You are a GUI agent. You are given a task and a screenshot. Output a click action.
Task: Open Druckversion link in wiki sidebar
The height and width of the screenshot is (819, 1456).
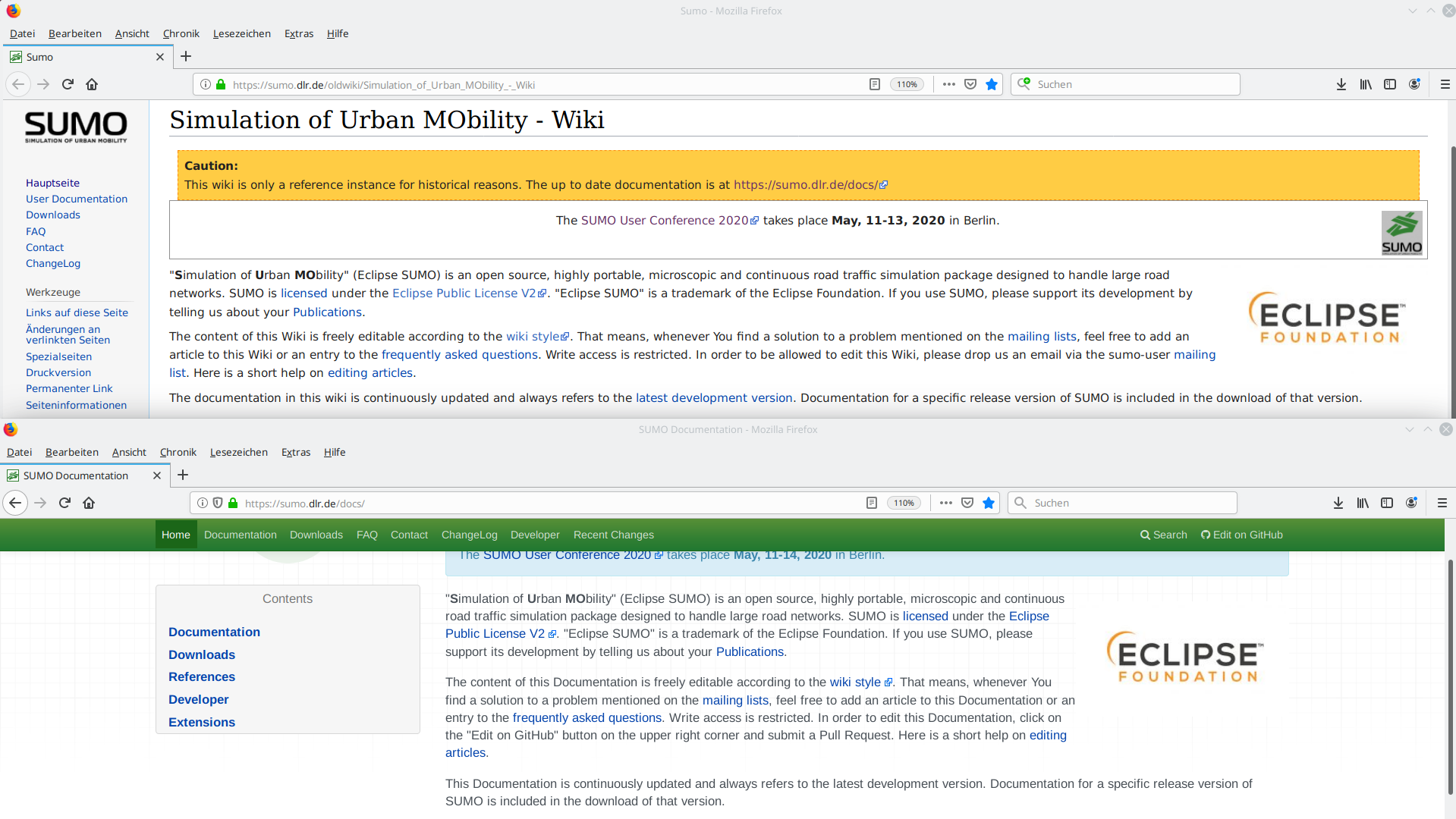click(x=58, y=372)
